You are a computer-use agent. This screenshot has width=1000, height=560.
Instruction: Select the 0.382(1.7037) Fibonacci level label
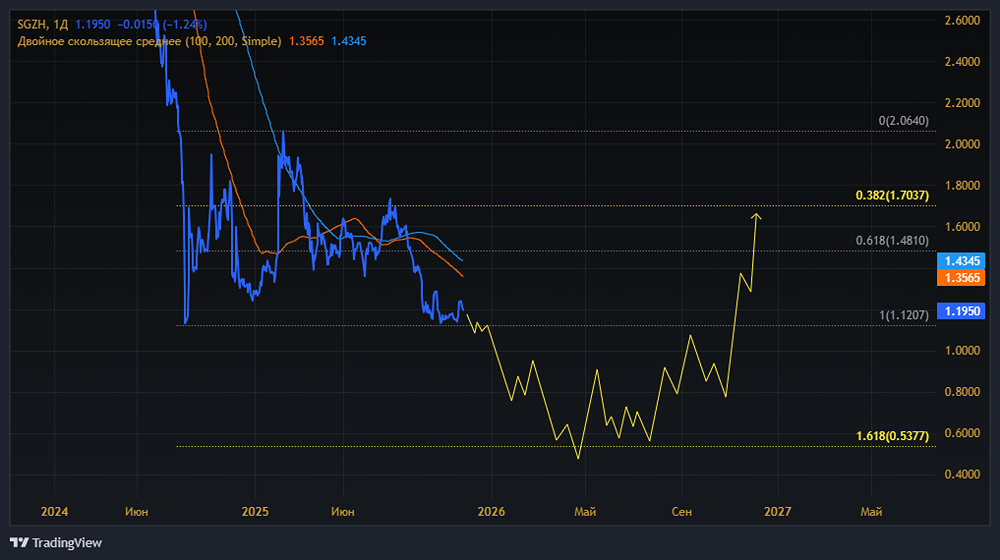click(892, 196)
